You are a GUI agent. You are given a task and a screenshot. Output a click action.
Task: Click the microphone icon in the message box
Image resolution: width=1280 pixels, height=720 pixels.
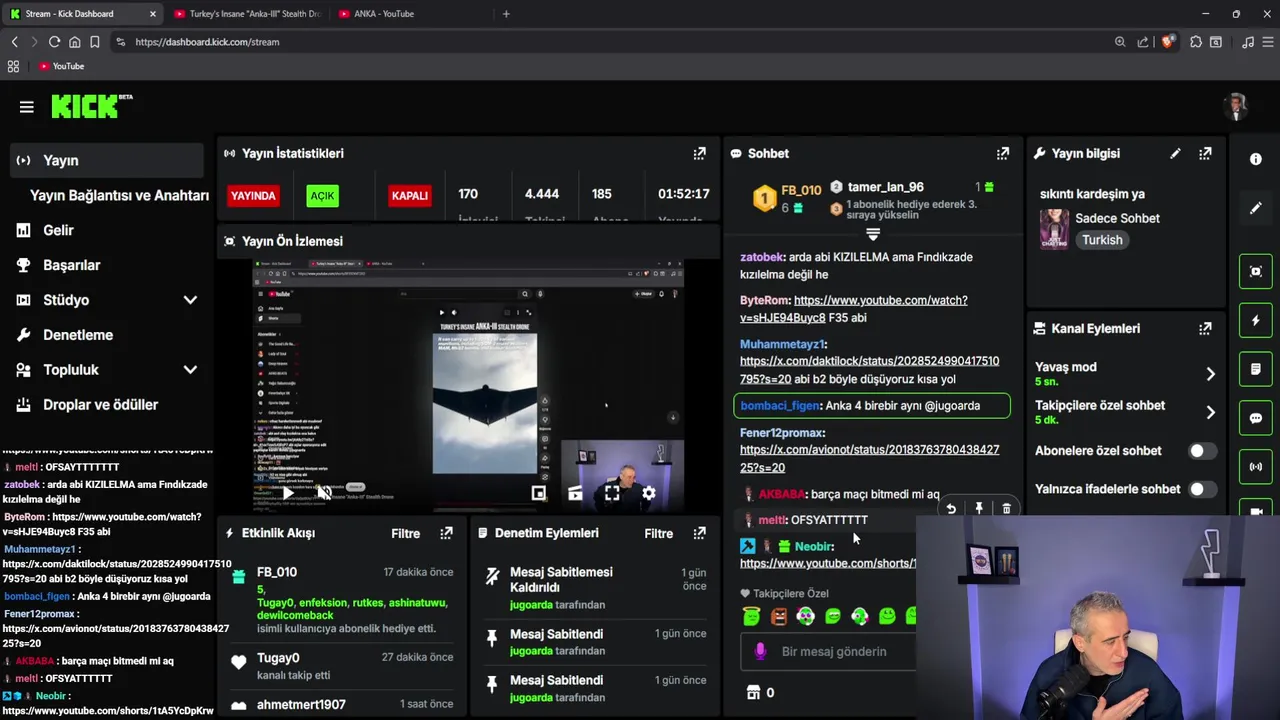pyautogui.click(x=760, y=651)
